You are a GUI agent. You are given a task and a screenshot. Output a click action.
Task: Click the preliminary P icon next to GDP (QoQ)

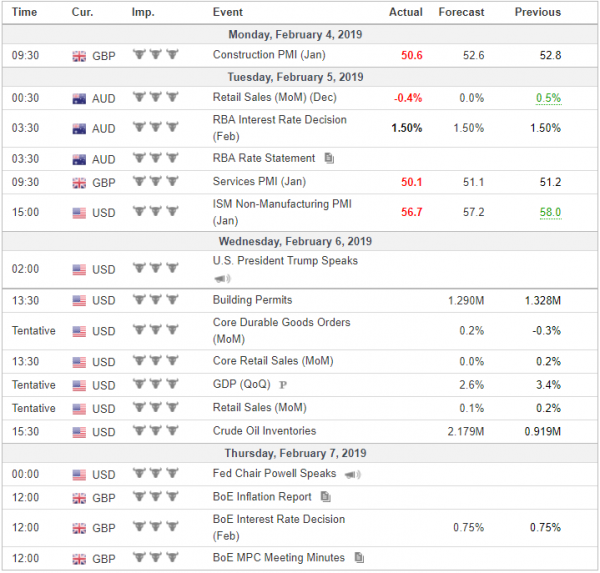coord(283,385)
